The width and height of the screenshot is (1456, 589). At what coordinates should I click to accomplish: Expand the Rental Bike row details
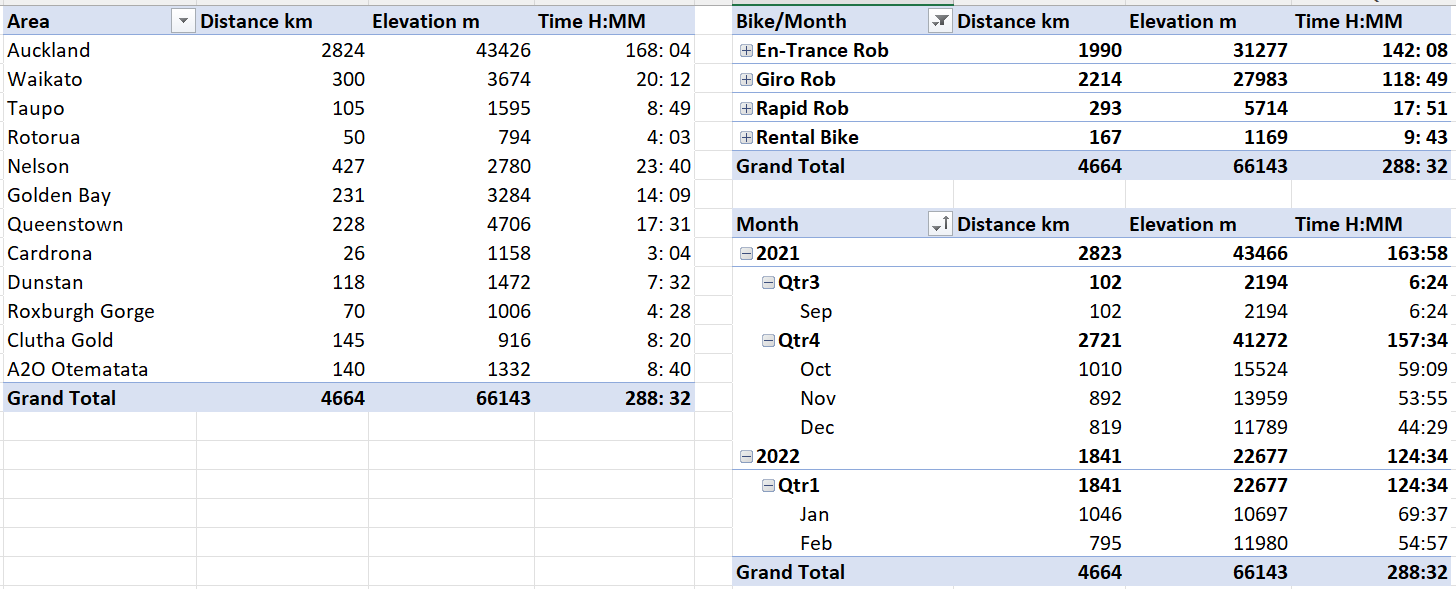pyautogui.click(x=746, y=138)
